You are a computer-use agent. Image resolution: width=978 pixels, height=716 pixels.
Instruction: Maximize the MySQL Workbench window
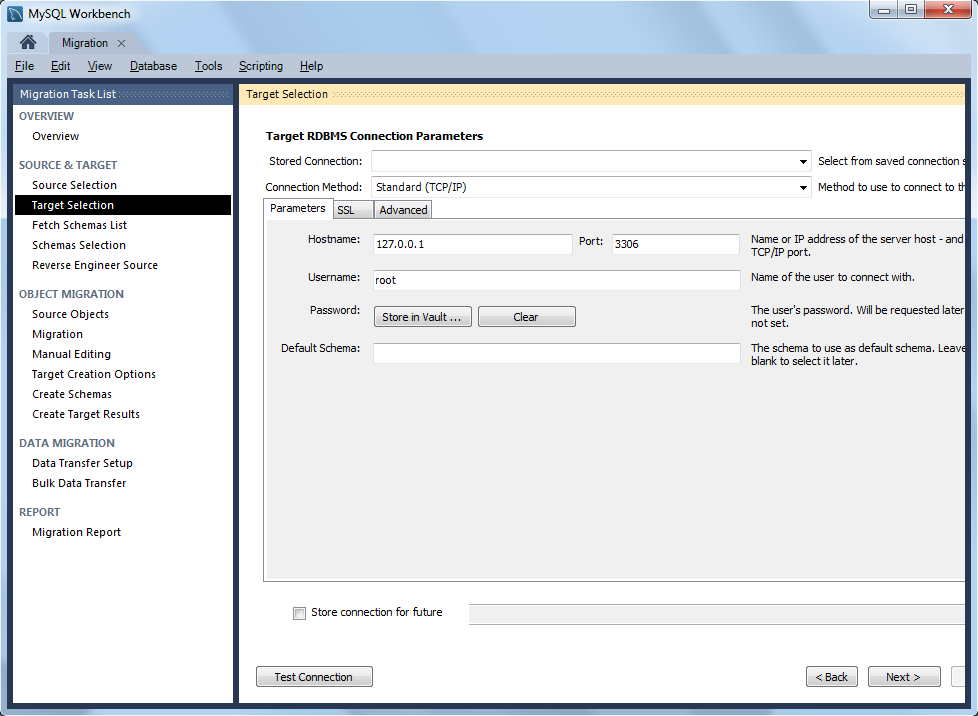click(911, 9)
